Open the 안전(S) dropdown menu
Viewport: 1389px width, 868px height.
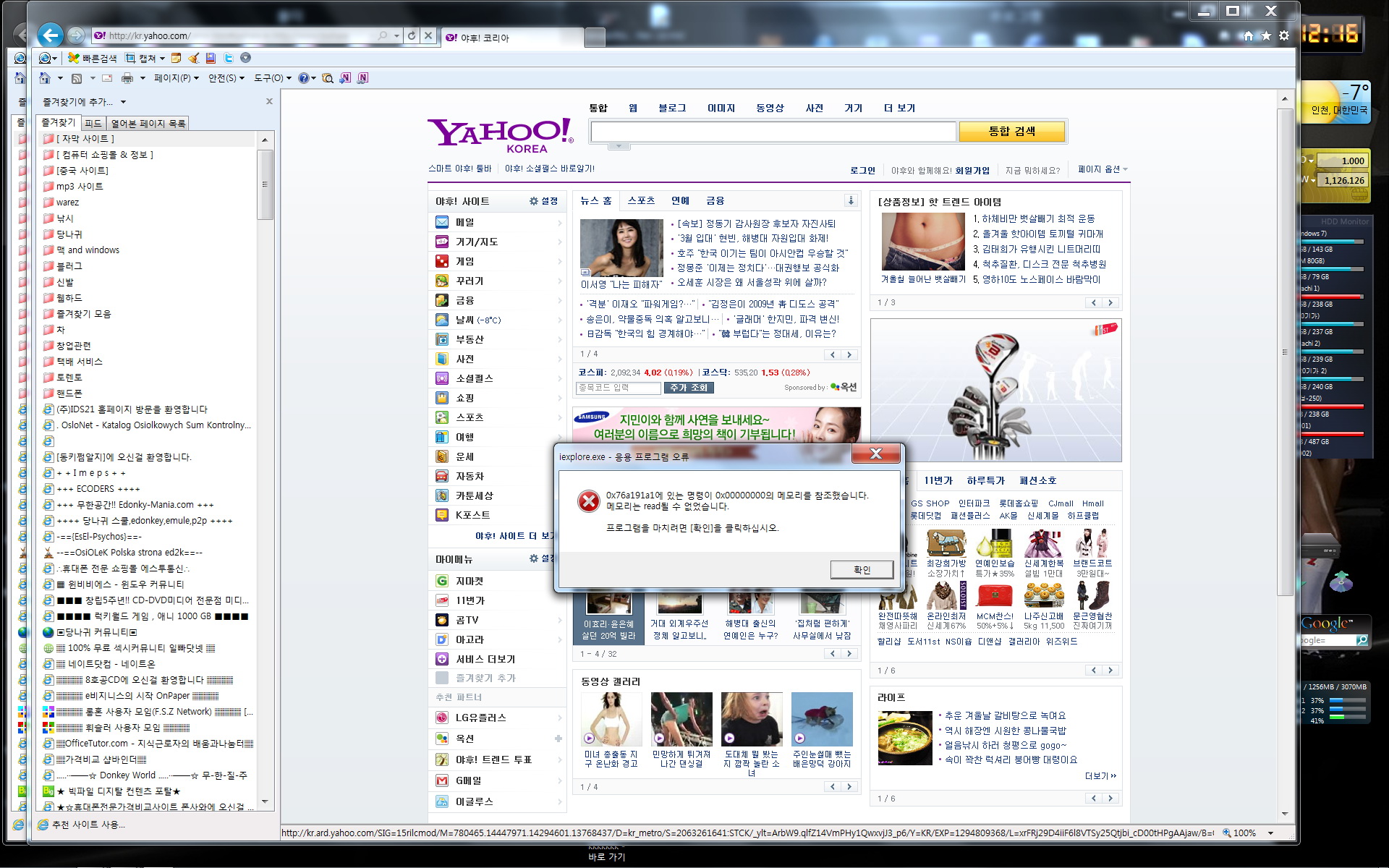(226, 78)
